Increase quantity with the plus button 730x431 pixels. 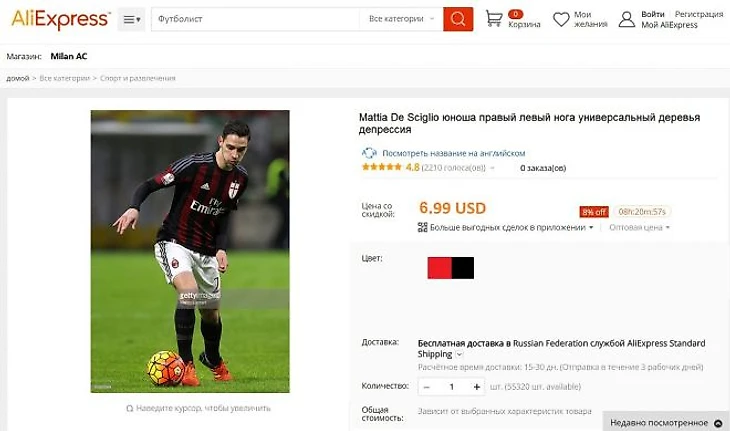tap(476, 387)
